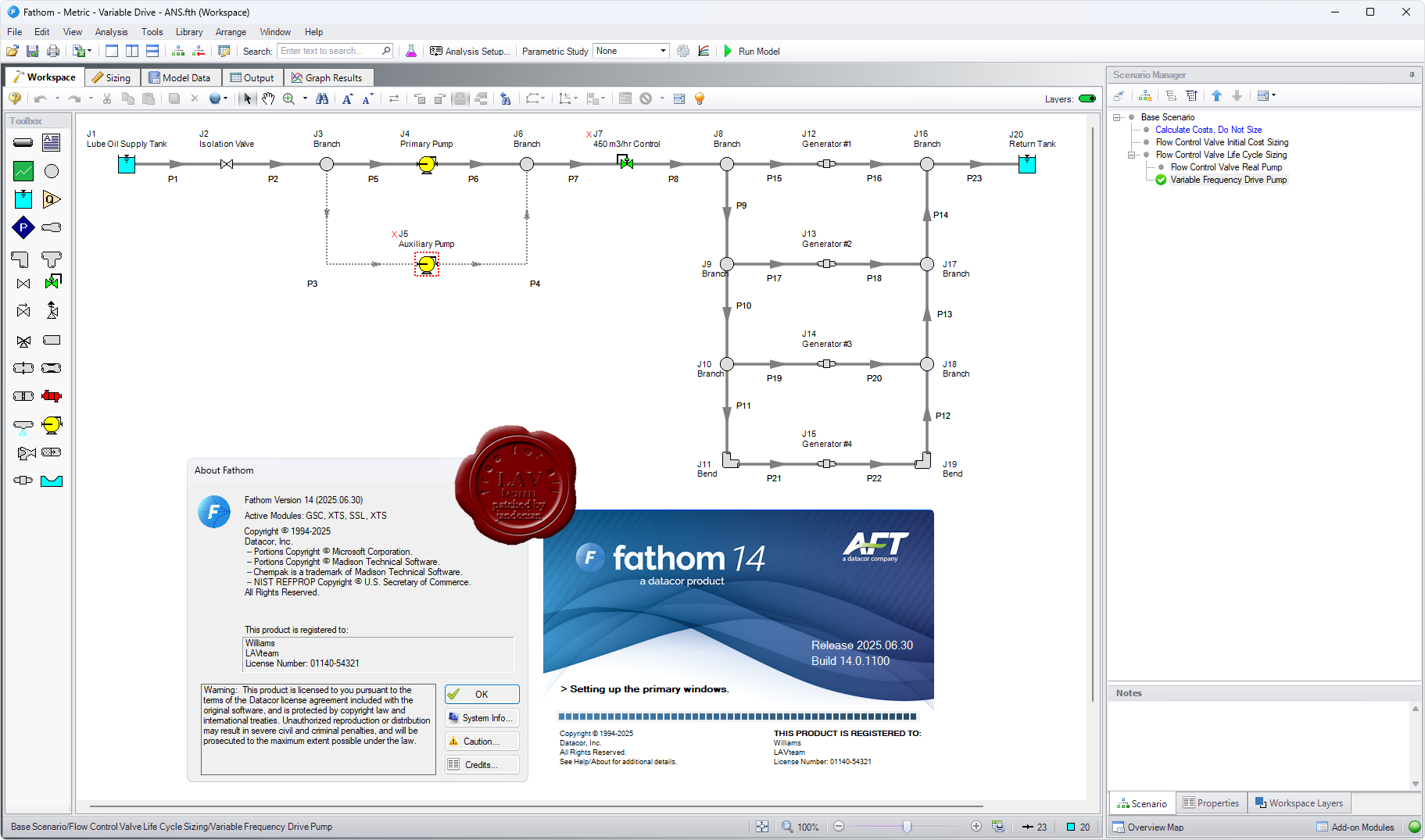Viewport: 1425px width, 840px height.
Task: Switch to the Model Data tab
Action: point(180,77)
